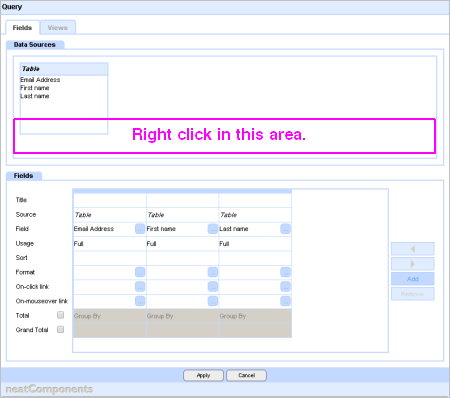Click Title field of Last name column
The height and width of the screenshot is (398, 450).
[255, 200]
